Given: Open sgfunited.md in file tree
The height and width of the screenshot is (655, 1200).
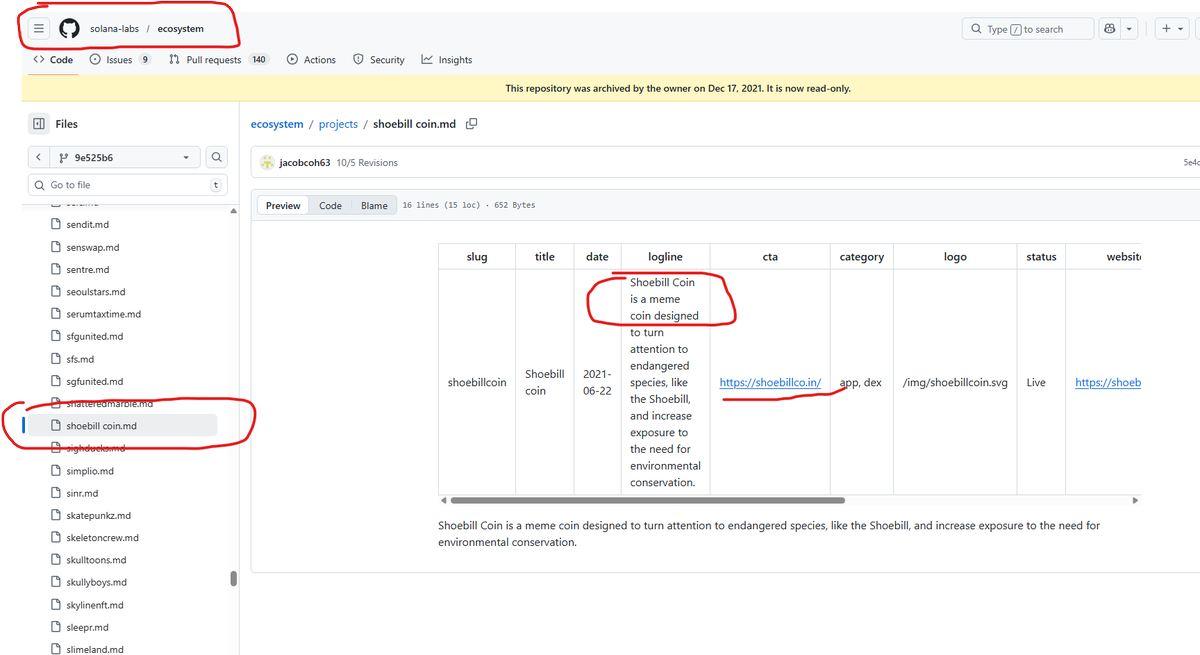Looking at the screenshot, I should click(94, 381).
